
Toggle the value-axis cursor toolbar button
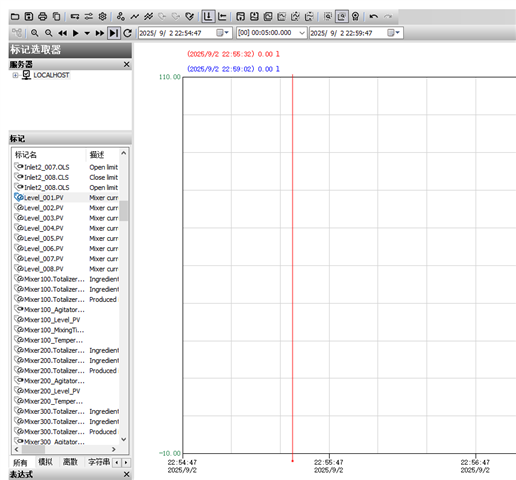click(222, 16)
